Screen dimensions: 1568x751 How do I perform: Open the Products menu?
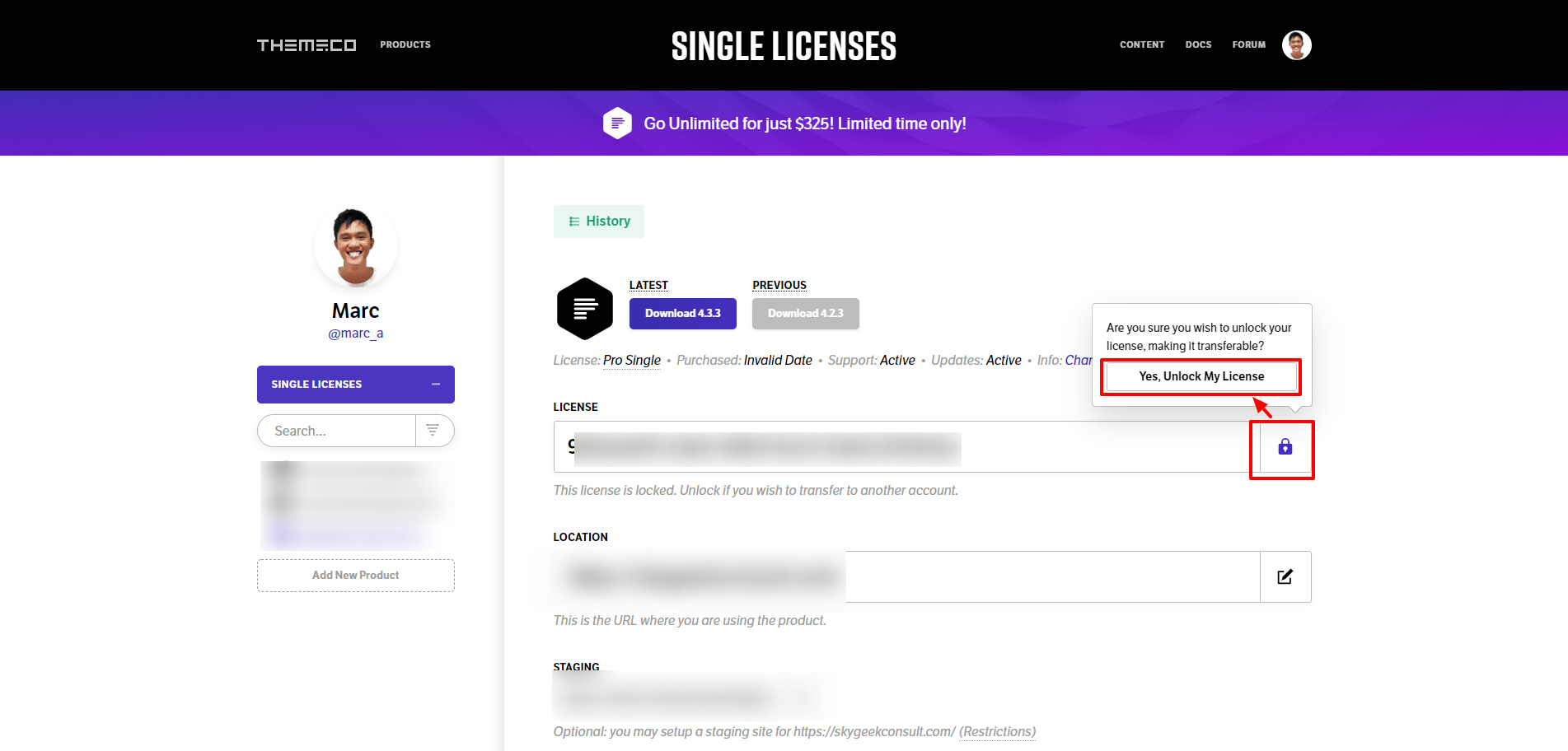405,44
